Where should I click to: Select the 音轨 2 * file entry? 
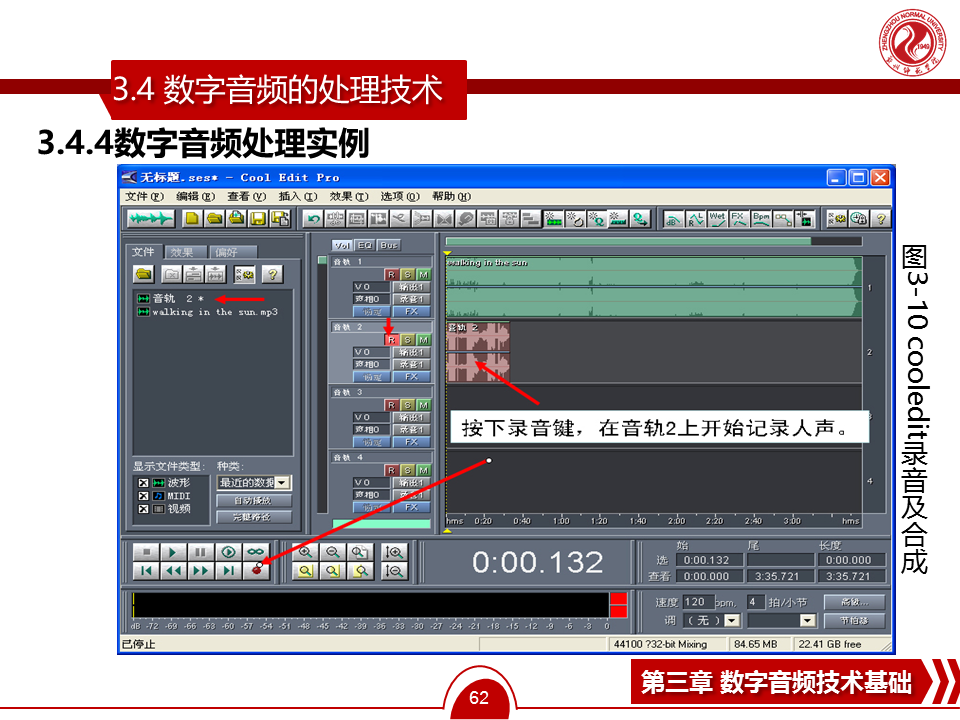(x=171, y=298)
